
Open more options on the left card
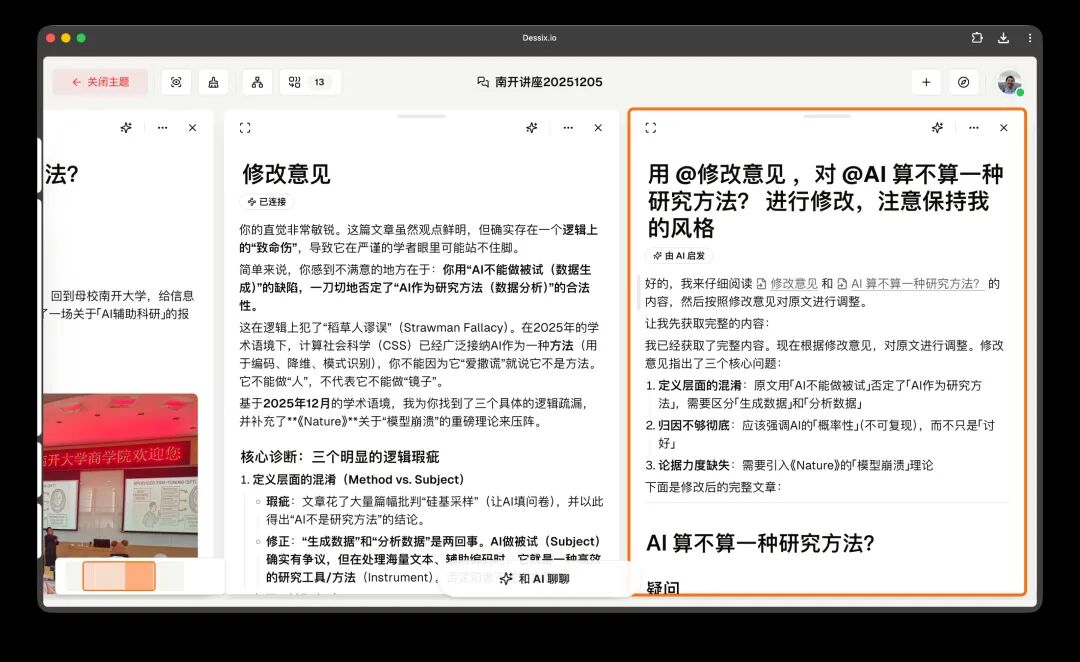[x=163, y=127]
